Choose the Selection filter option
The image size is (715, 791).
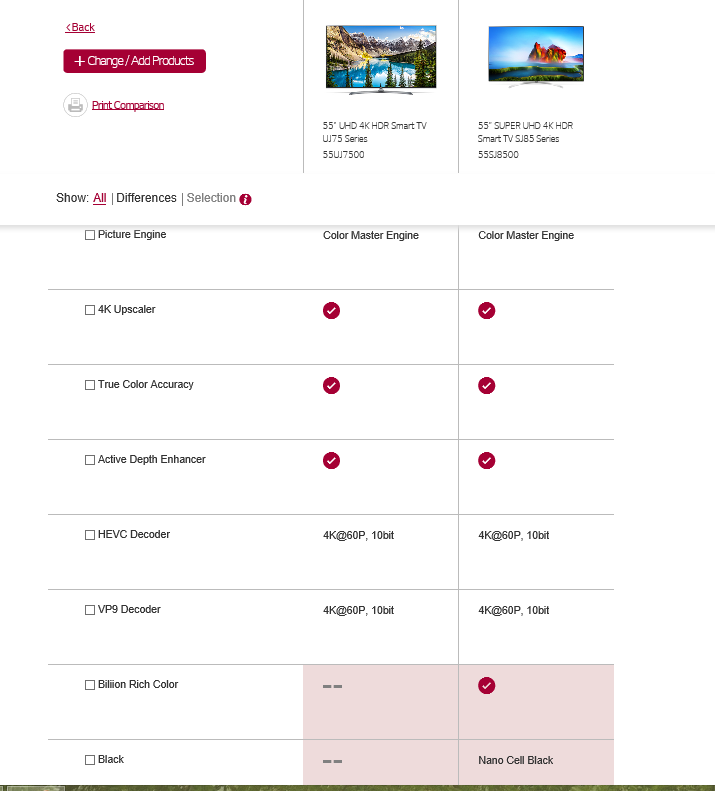(211, 198)
